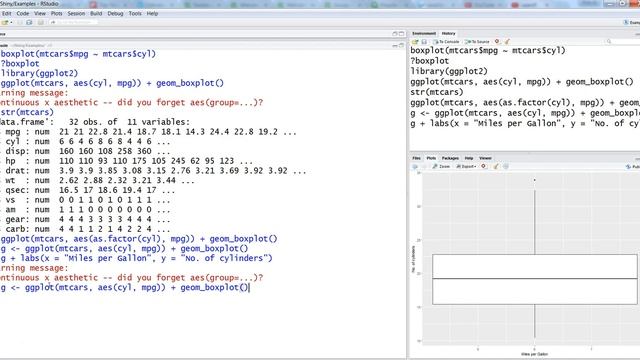Minimize the console pane
The image size is (640, 360).
(x=394, y=45)
